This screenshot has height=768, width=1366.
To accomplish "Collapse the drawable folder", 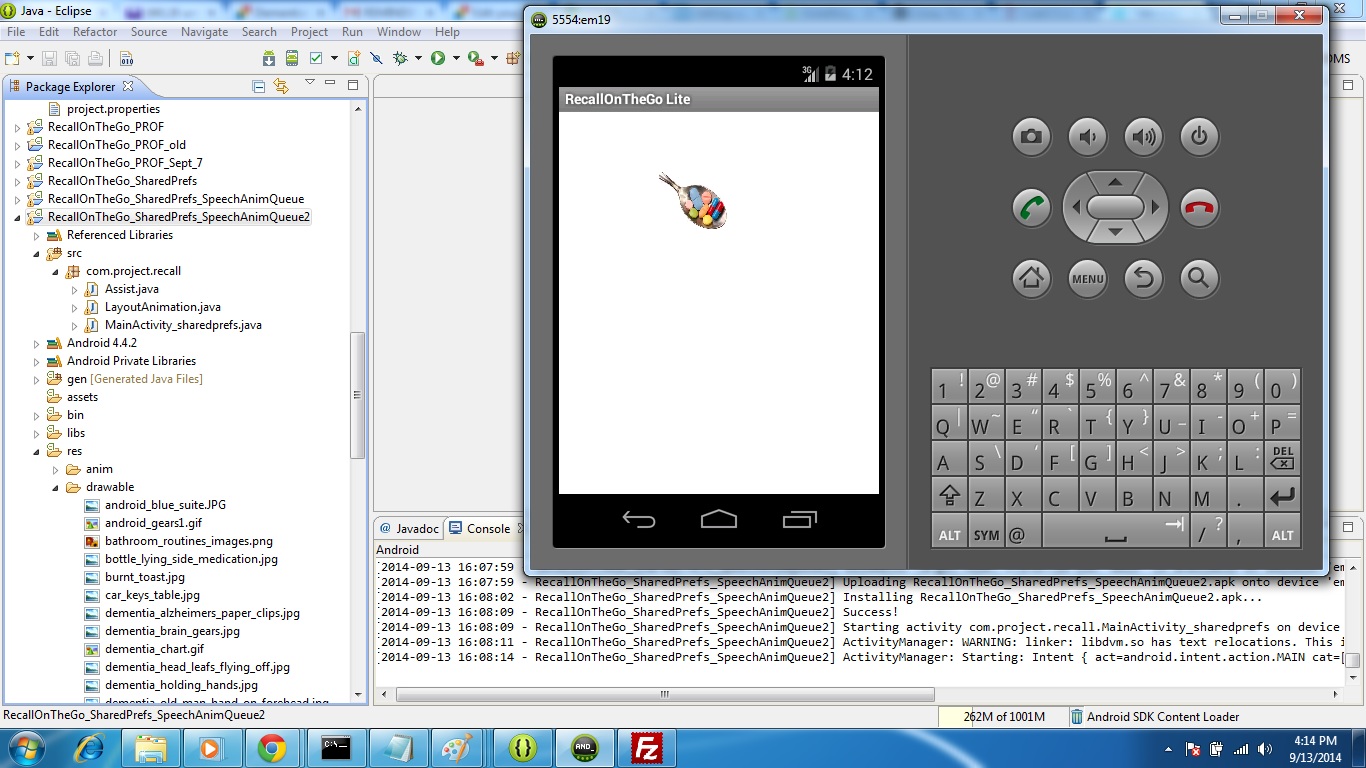I will tap(55, 487).
